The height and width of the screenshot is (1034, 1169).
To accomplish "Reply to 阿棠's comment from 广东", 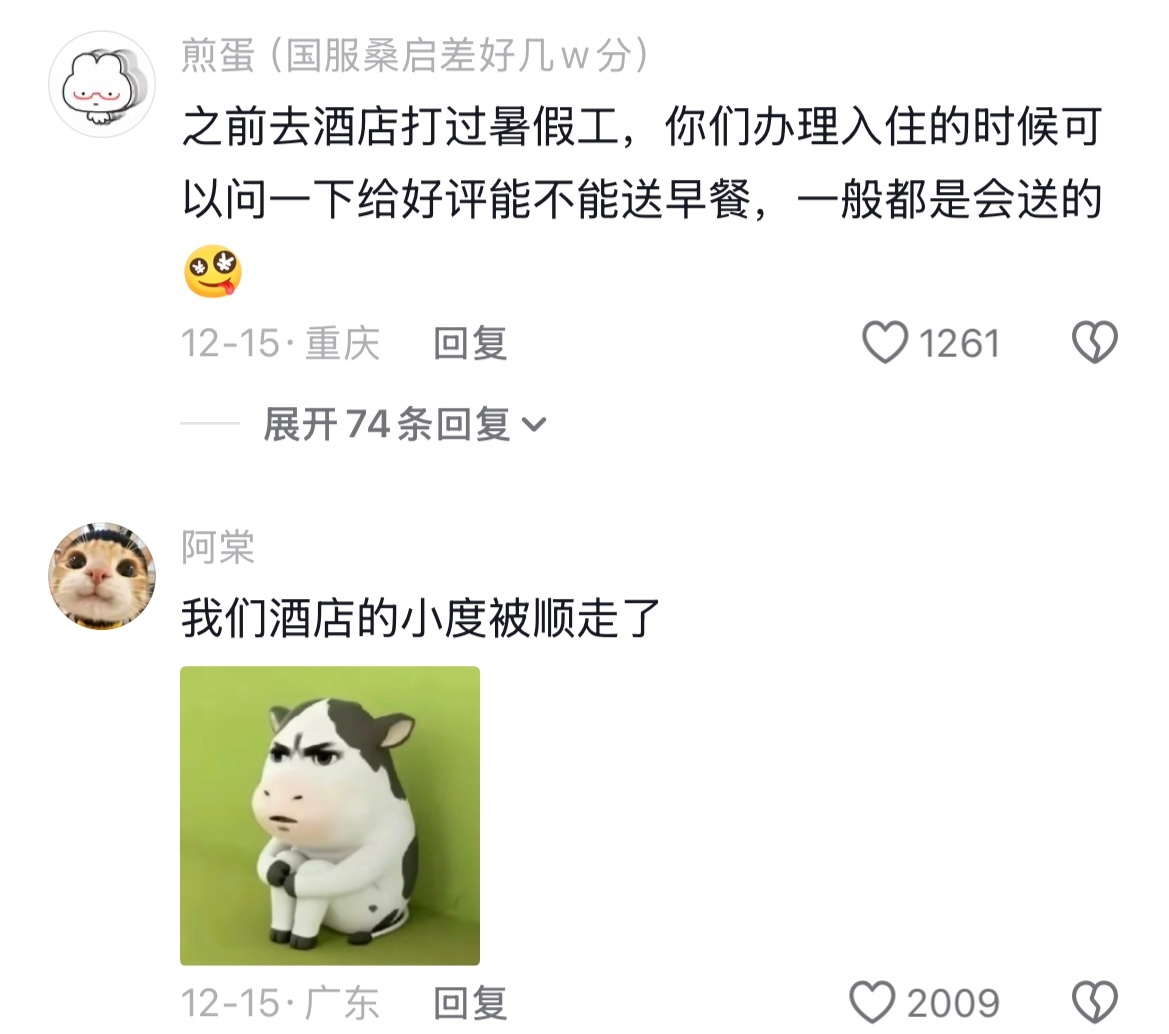I will point(470,1003).
